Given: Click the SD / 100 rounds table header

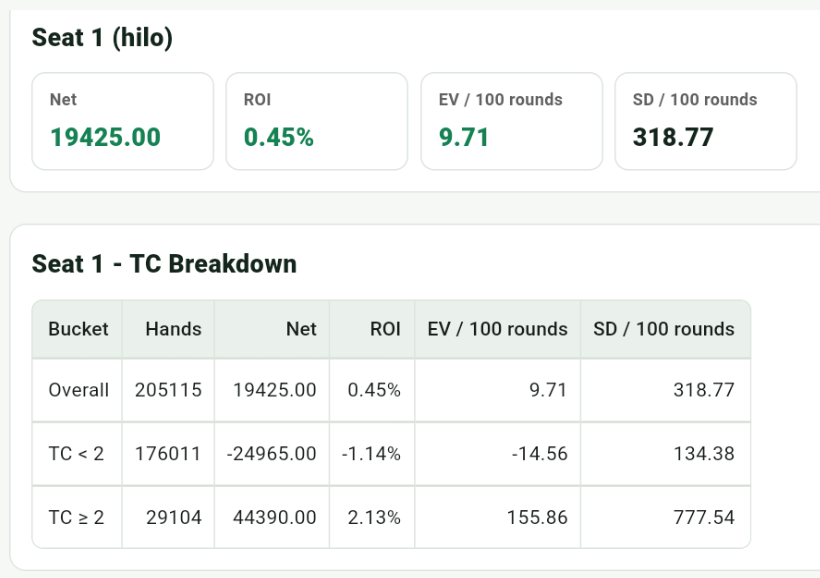Looking at the screenshot, I should pos(665,329).
